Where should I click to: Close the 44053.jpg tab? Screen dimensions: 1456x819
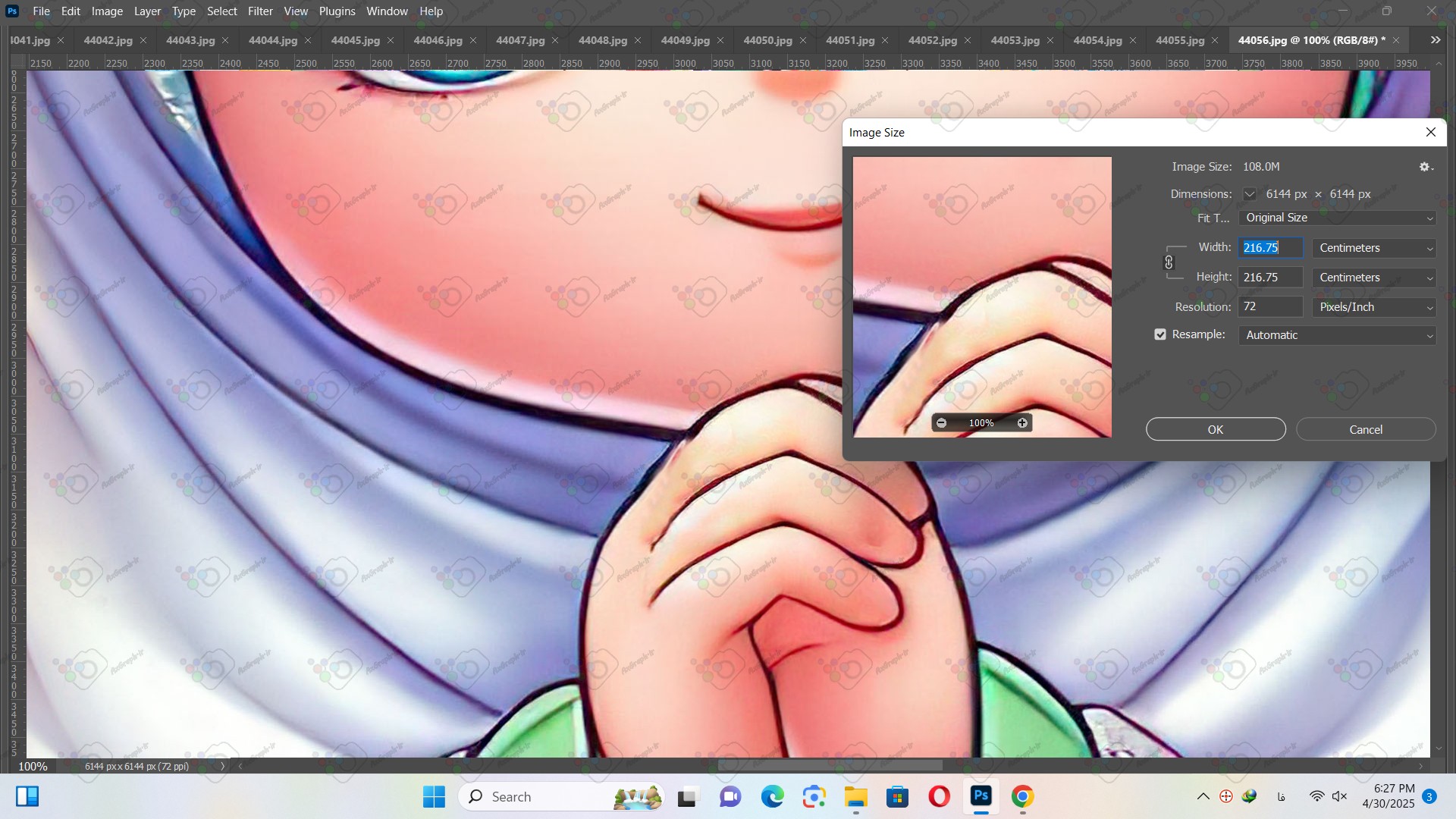point(1050,40)
